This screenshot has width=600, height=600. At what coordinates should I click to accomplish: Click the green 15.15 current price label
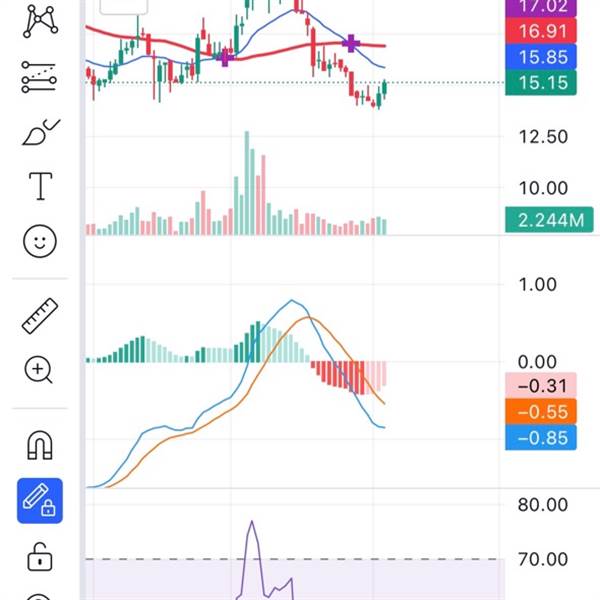point(541,82)
